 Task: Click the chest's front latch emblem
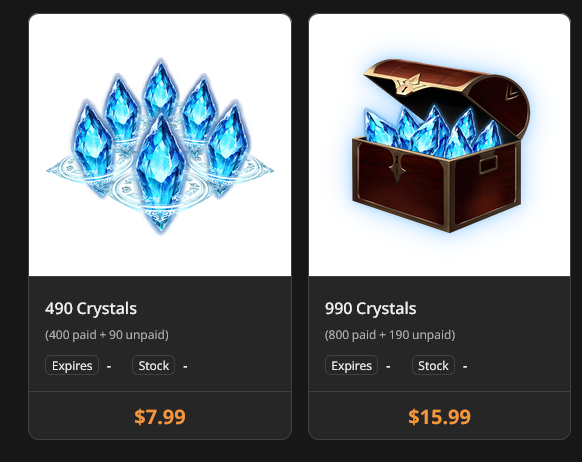(x=398, y=167)
